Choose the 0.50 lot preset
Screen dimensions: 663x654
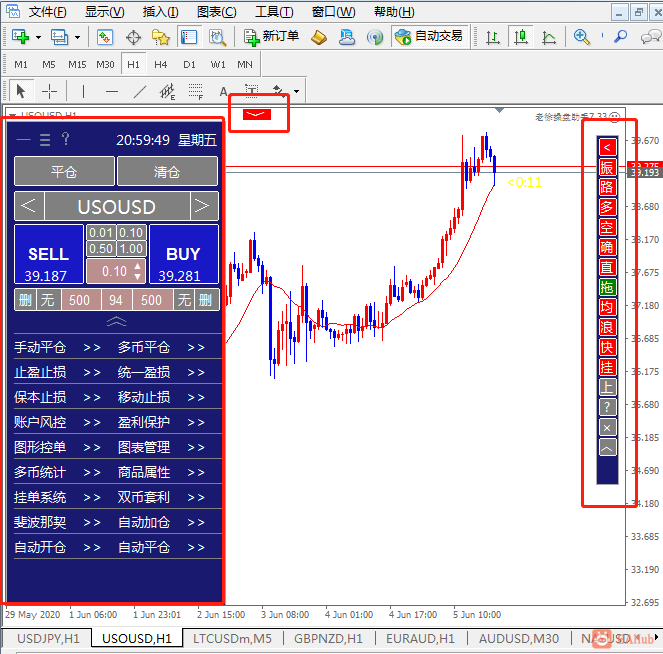(x=101, y=249)
